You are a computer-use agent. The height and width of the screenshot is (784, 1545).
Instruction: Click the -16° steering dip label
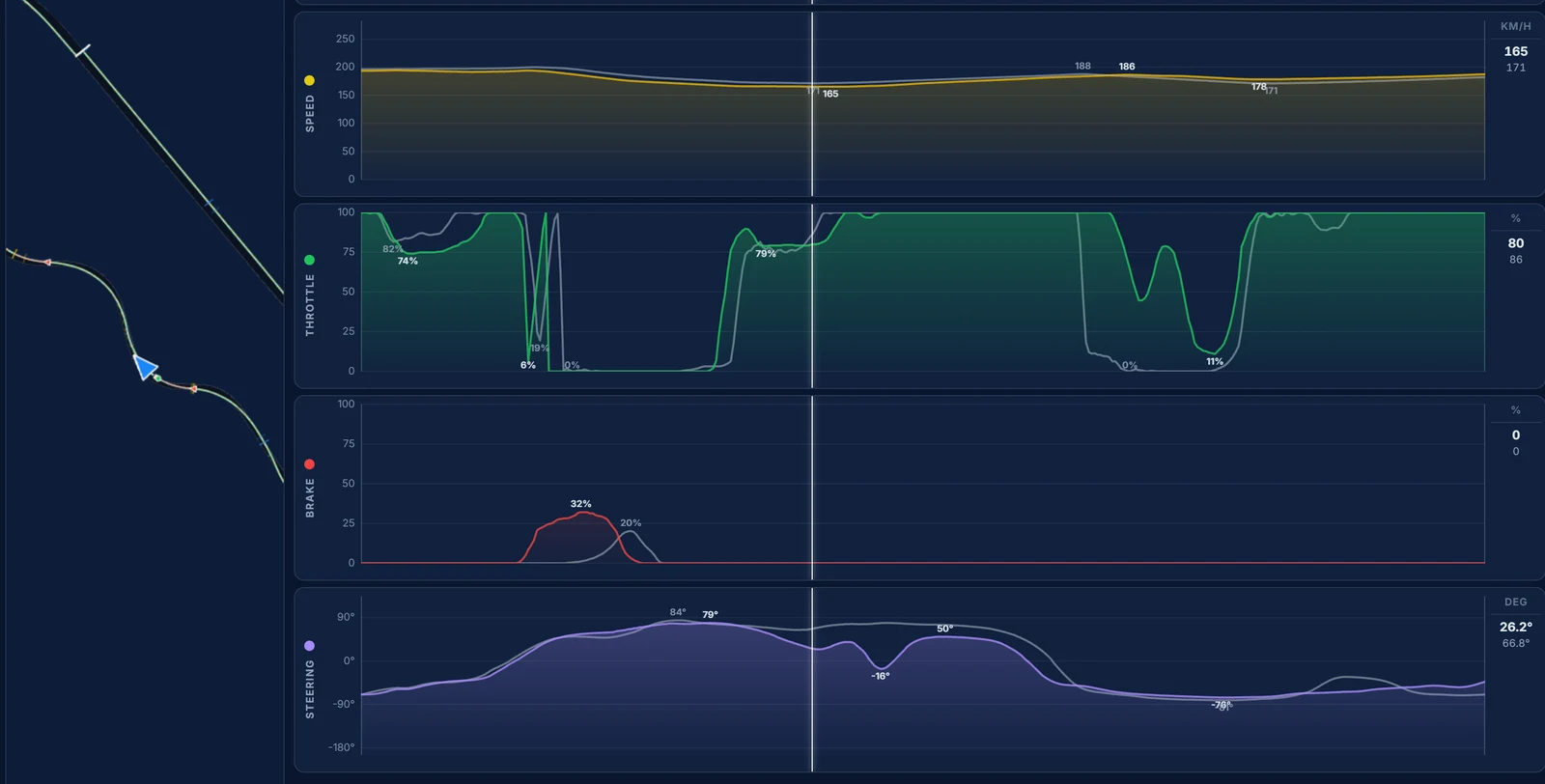click(x=880, y=676)
